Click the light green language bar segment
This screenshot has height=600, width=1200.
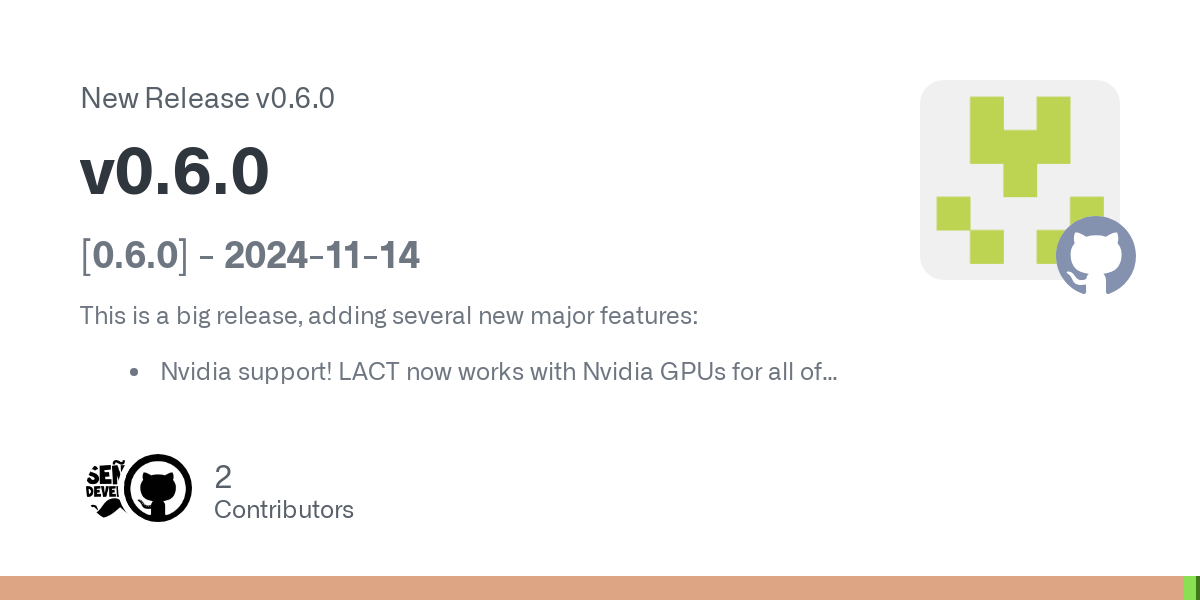click(1189, 588)
